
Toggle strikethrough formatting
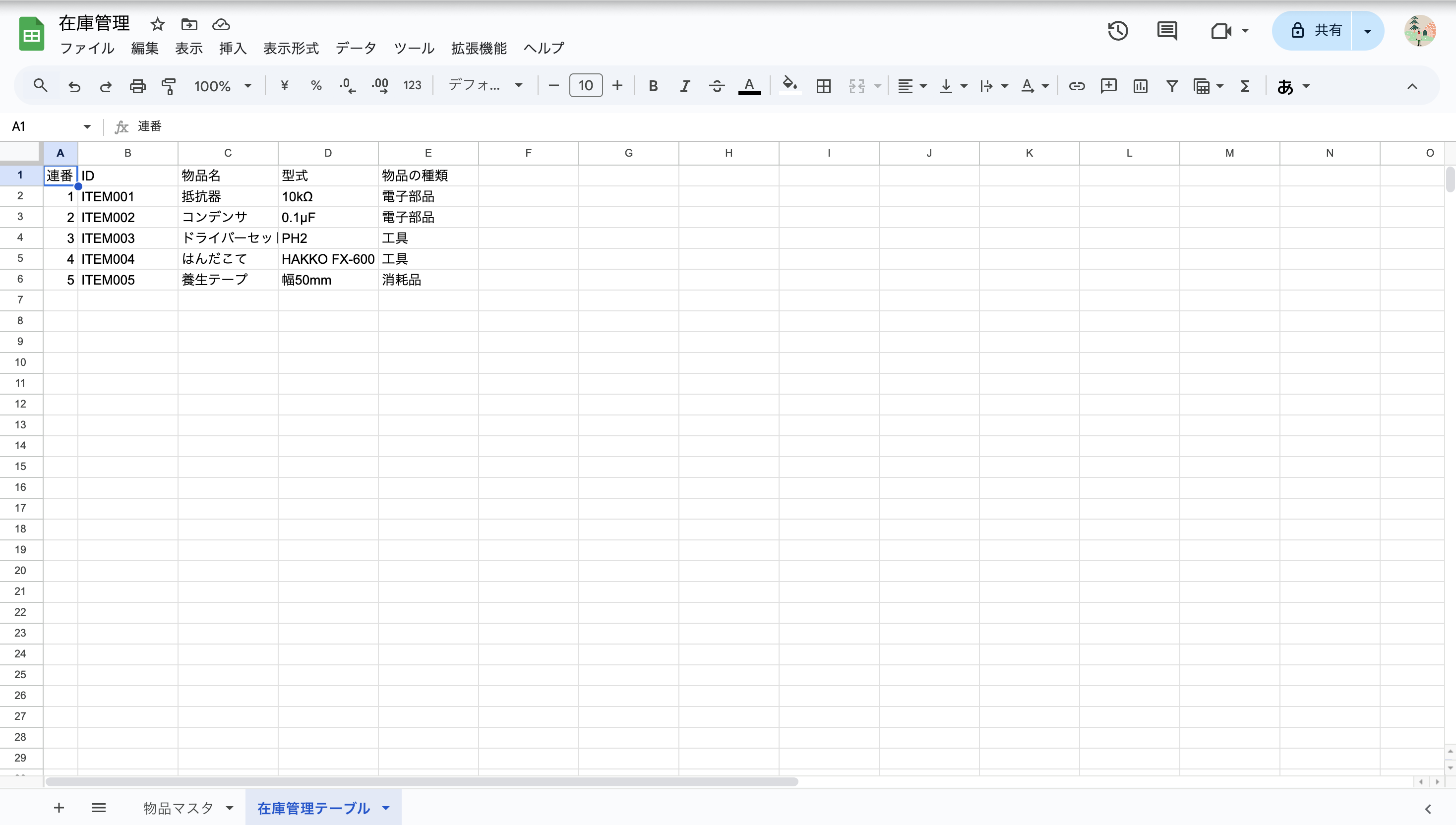[x=717, y=86]
